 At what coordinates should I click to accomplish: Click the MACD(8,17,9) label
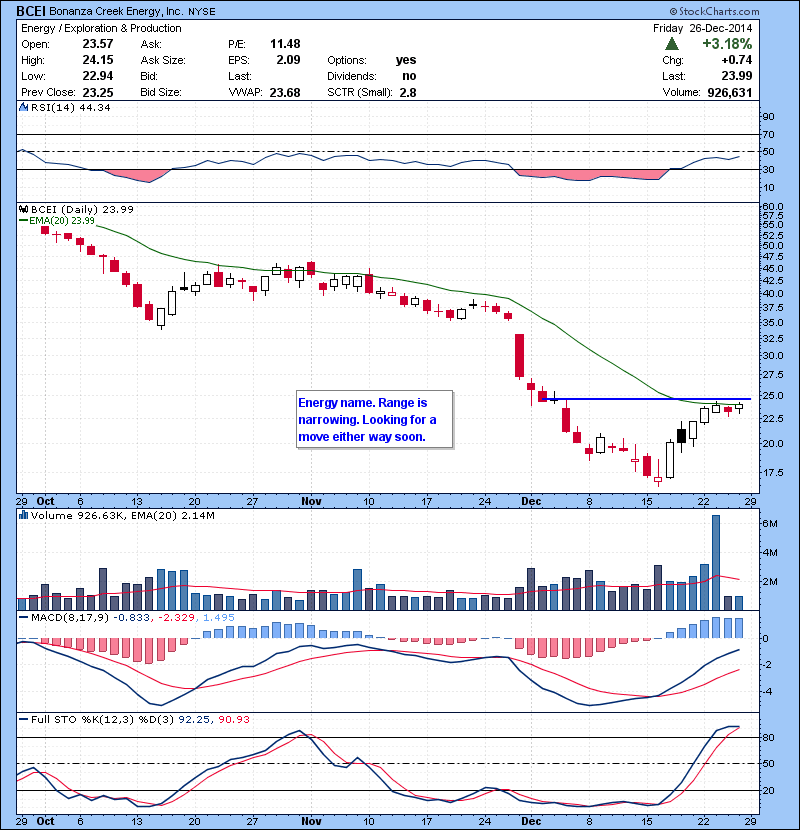(70, 617)
